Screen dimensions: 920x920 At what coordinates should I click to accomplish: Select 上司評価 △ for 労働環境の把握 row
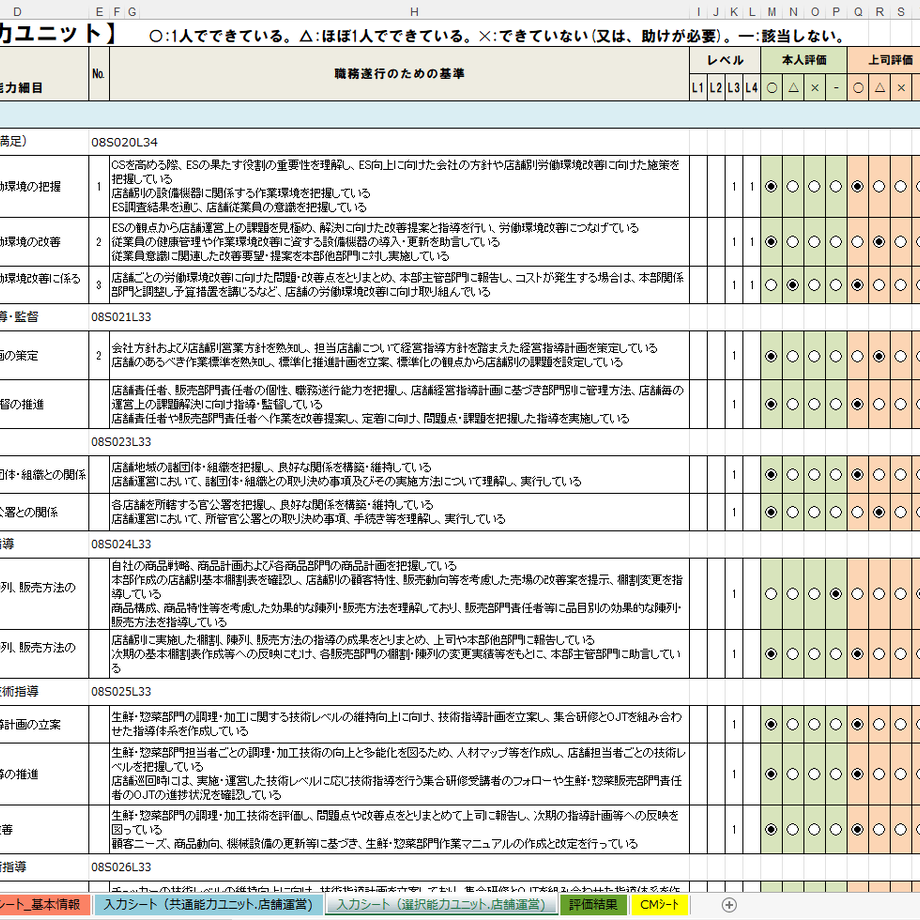[x=879, y=187]
